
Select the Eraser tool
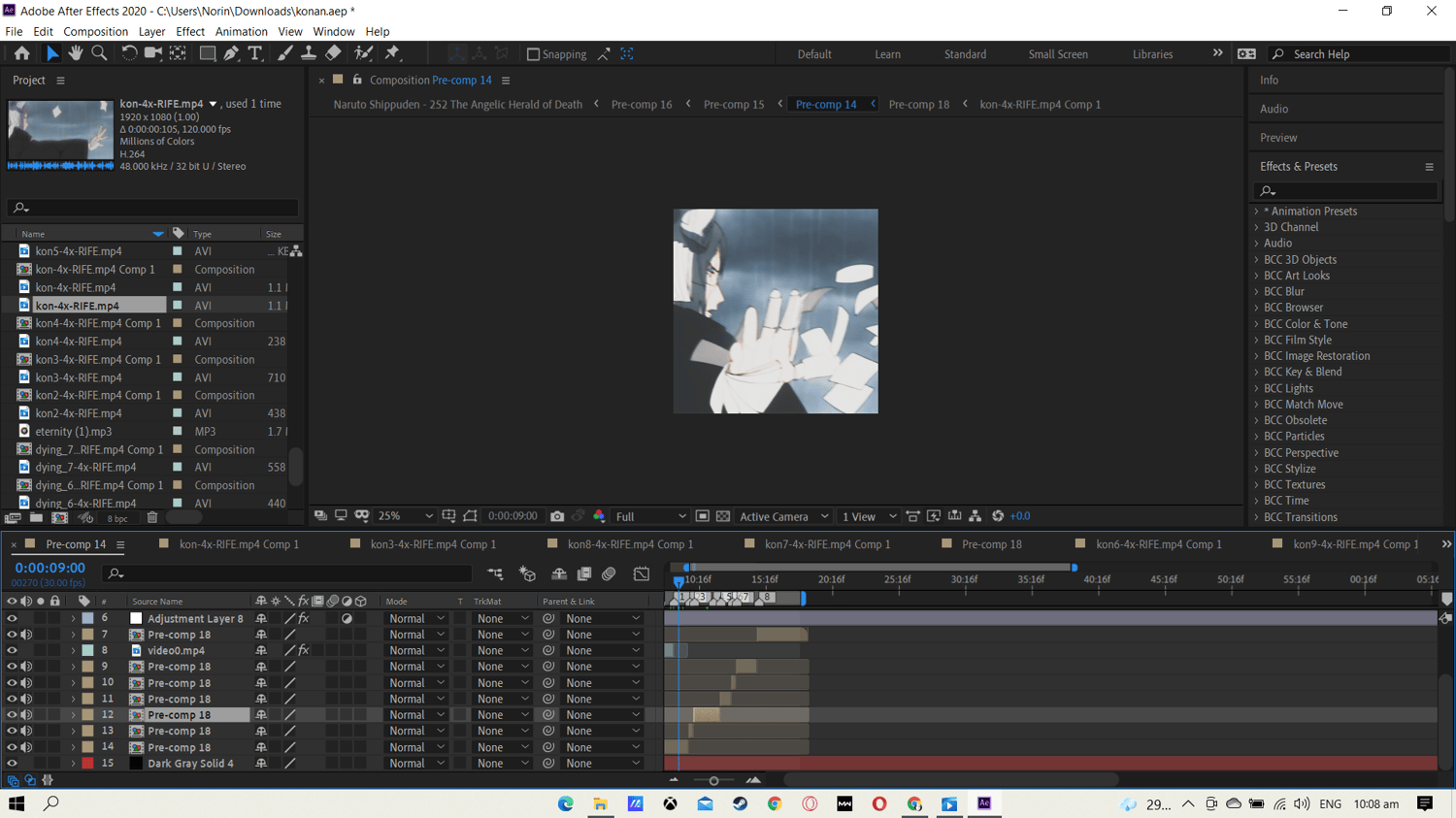(x=333, y=53)
